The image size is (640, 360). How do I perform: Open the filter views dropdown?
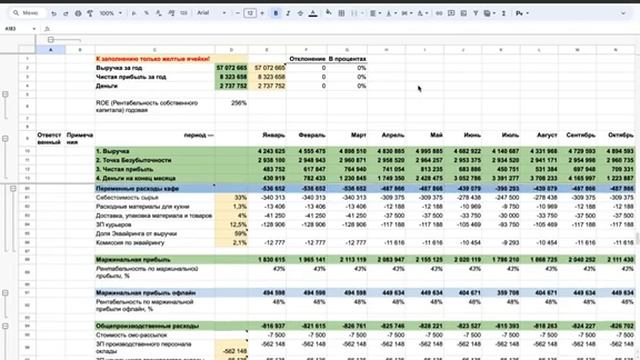pyautogui.click(x=489, y=13)
